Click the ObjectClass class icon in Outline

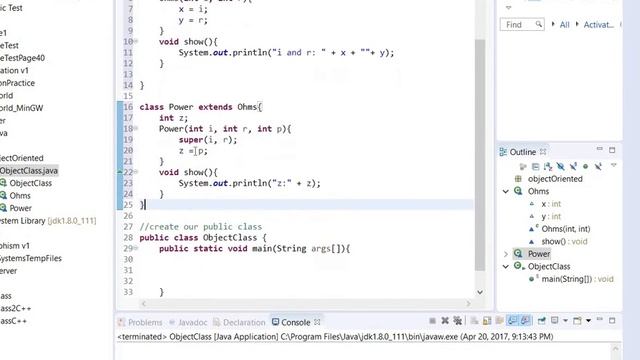[x=519, y=267]
